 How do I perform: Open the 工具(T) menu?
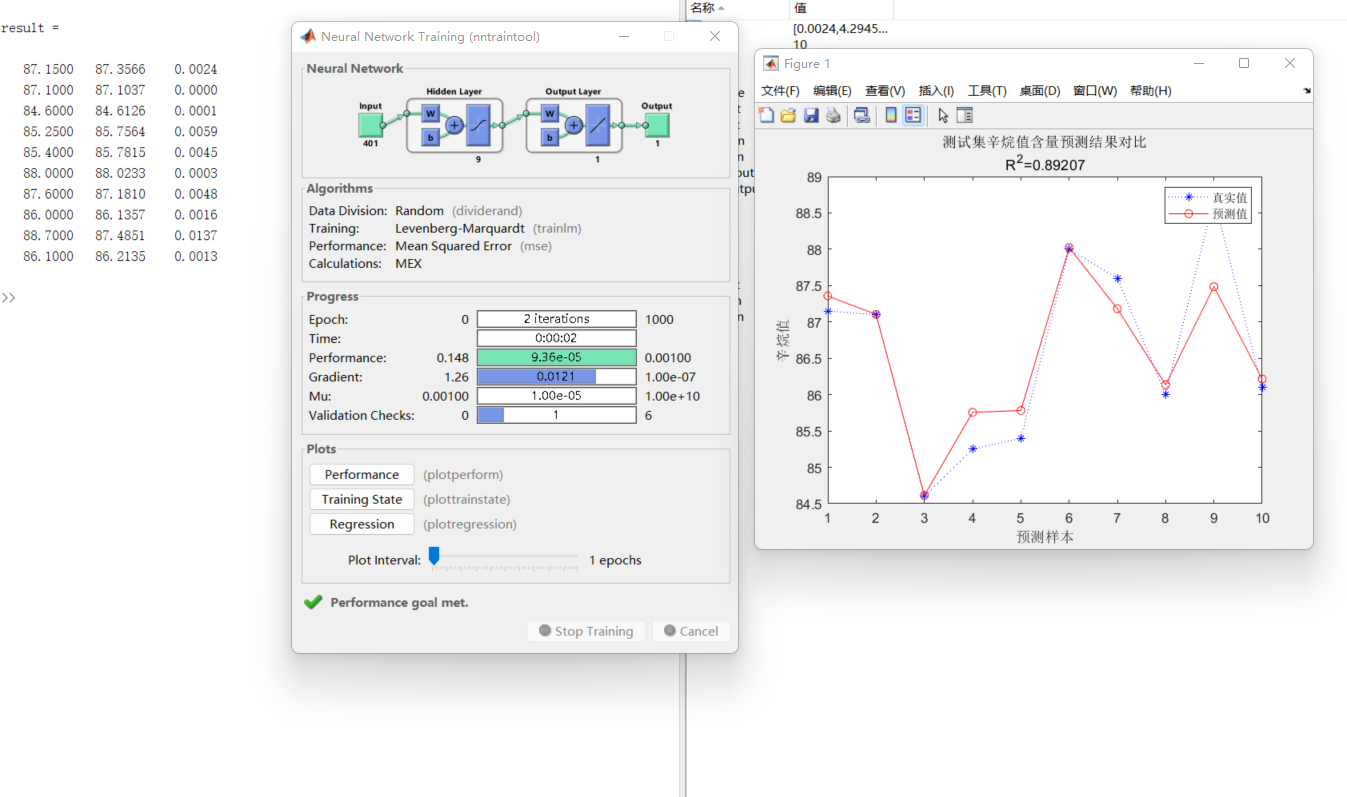[987, 91]
